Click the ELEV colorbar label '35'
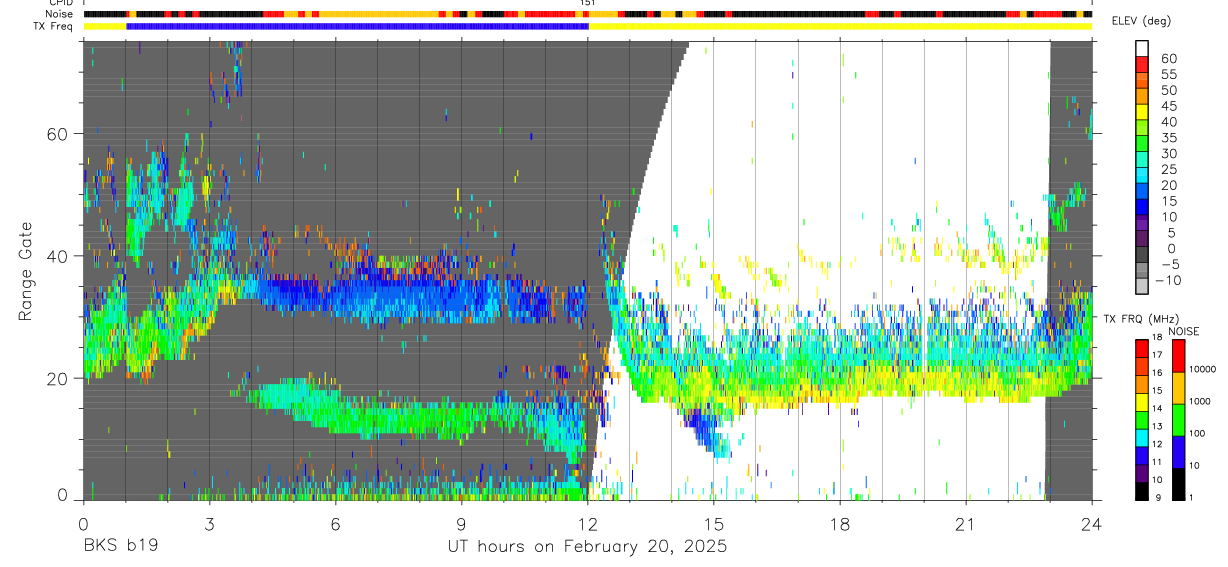 click(x=1168, y=138)
